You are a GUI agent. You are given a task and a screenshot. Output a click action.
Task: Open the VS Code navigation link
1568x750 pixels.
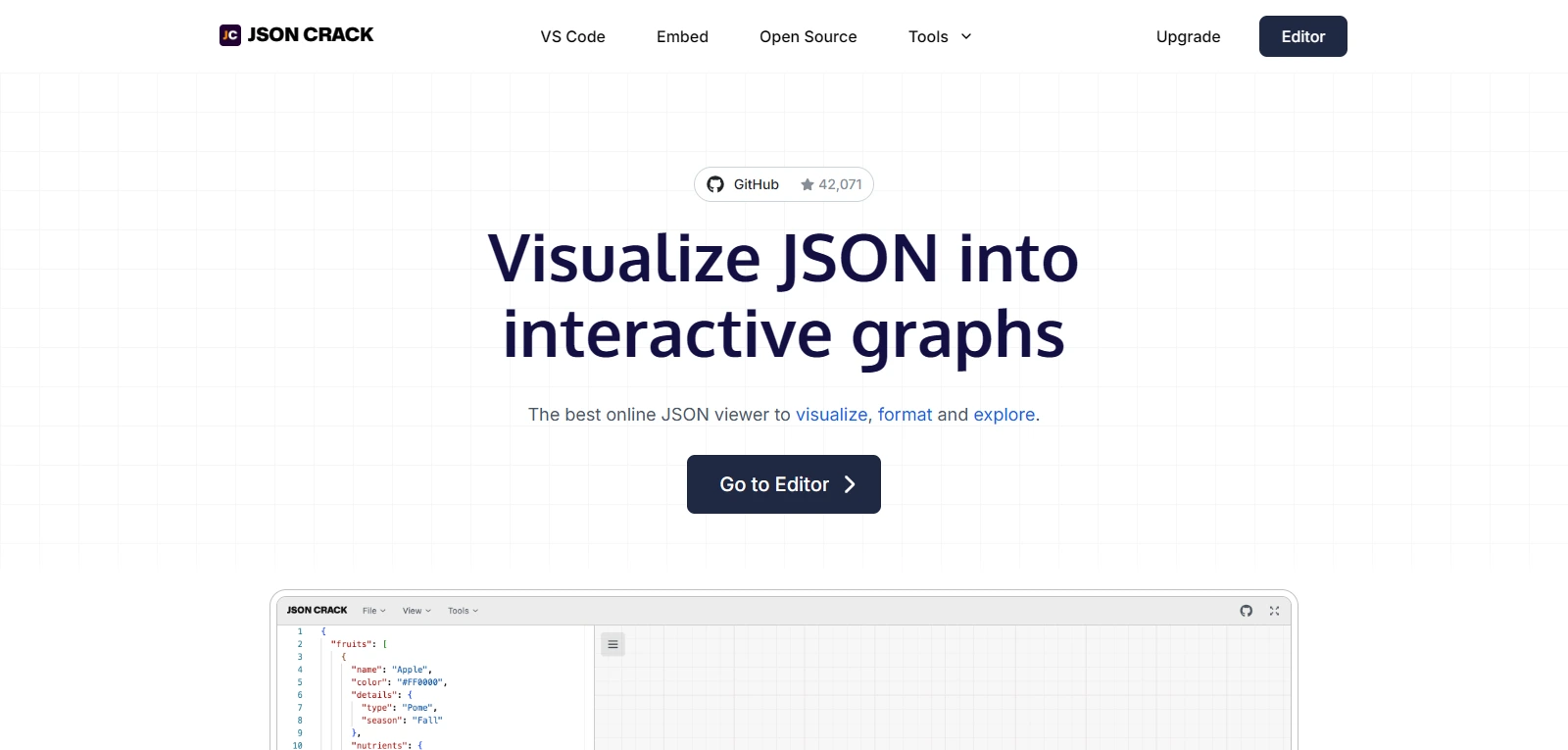(x=573, y=36)
